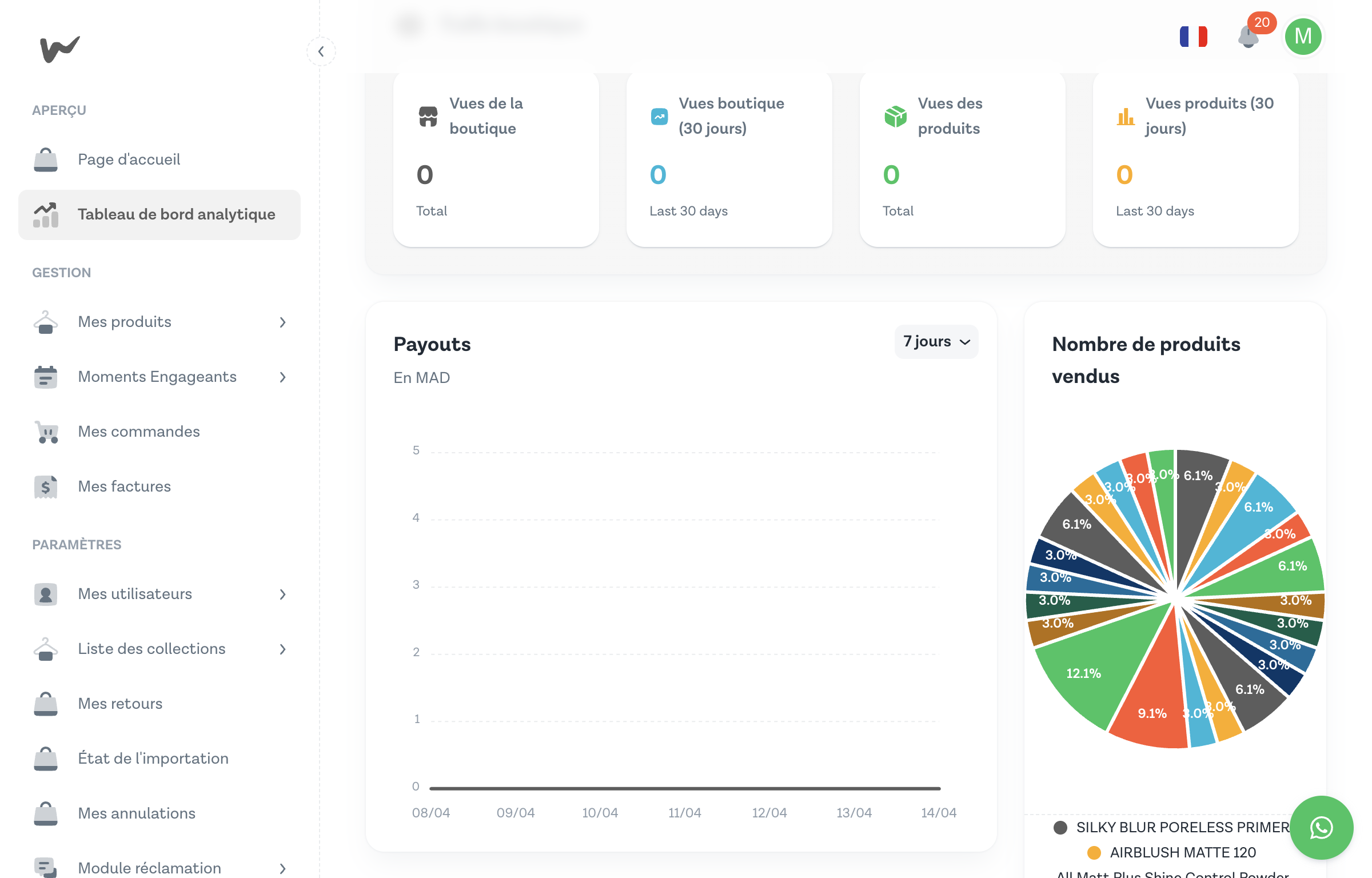The height and width of the screenshot is (878, 1372).
Task: Go to Page d'accueil
Action: [129, 159]
